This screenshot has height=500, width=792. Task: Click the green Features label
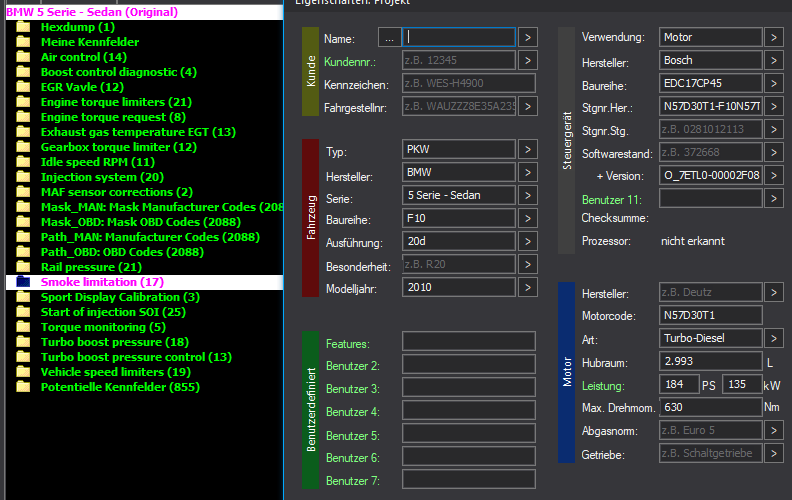pyautogui.click(x=348, y=344)
